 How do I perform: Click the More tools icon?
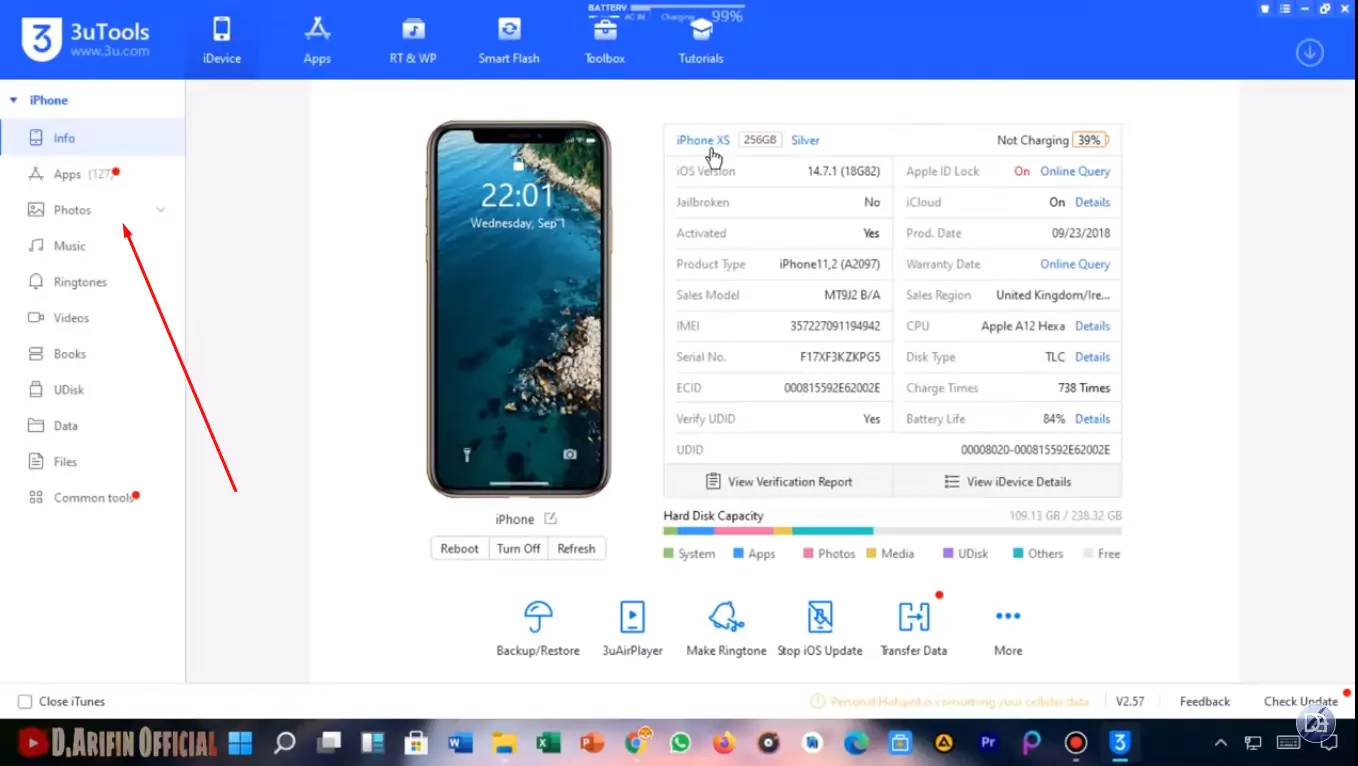click(x=1008, y=627)
